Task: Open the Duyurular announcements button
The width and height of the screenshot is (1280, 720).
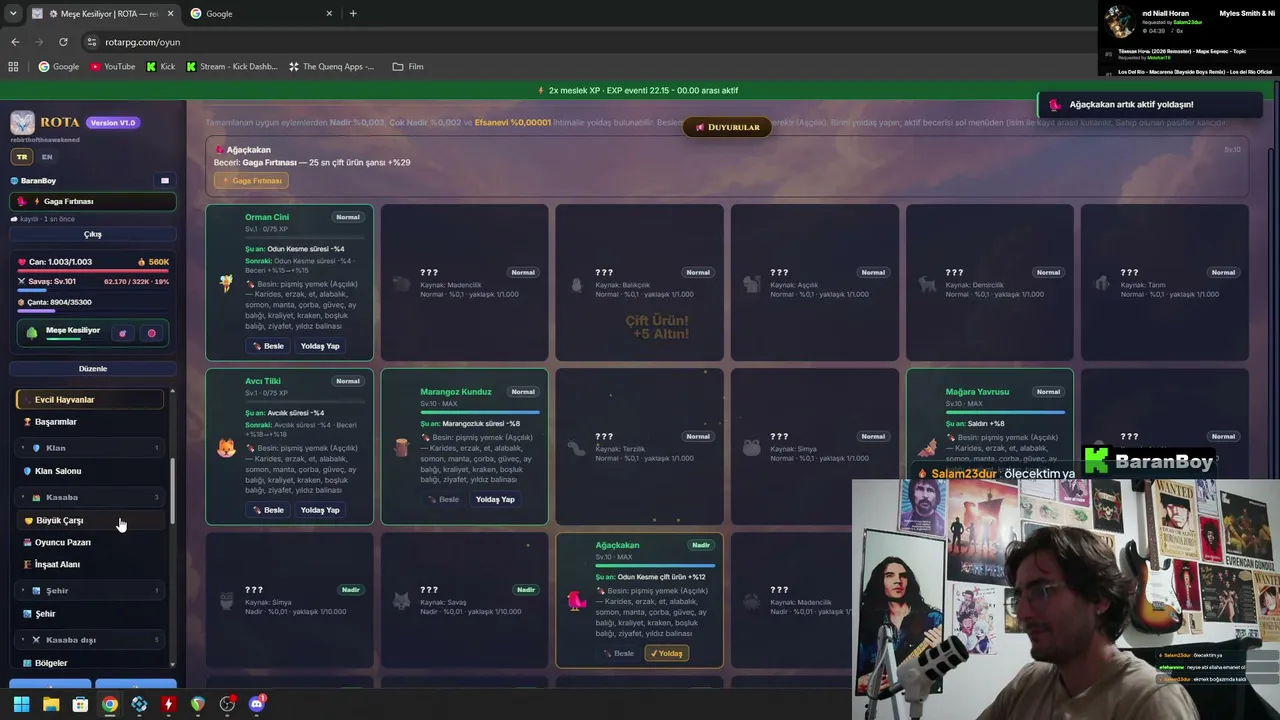Action: point(727,127)
